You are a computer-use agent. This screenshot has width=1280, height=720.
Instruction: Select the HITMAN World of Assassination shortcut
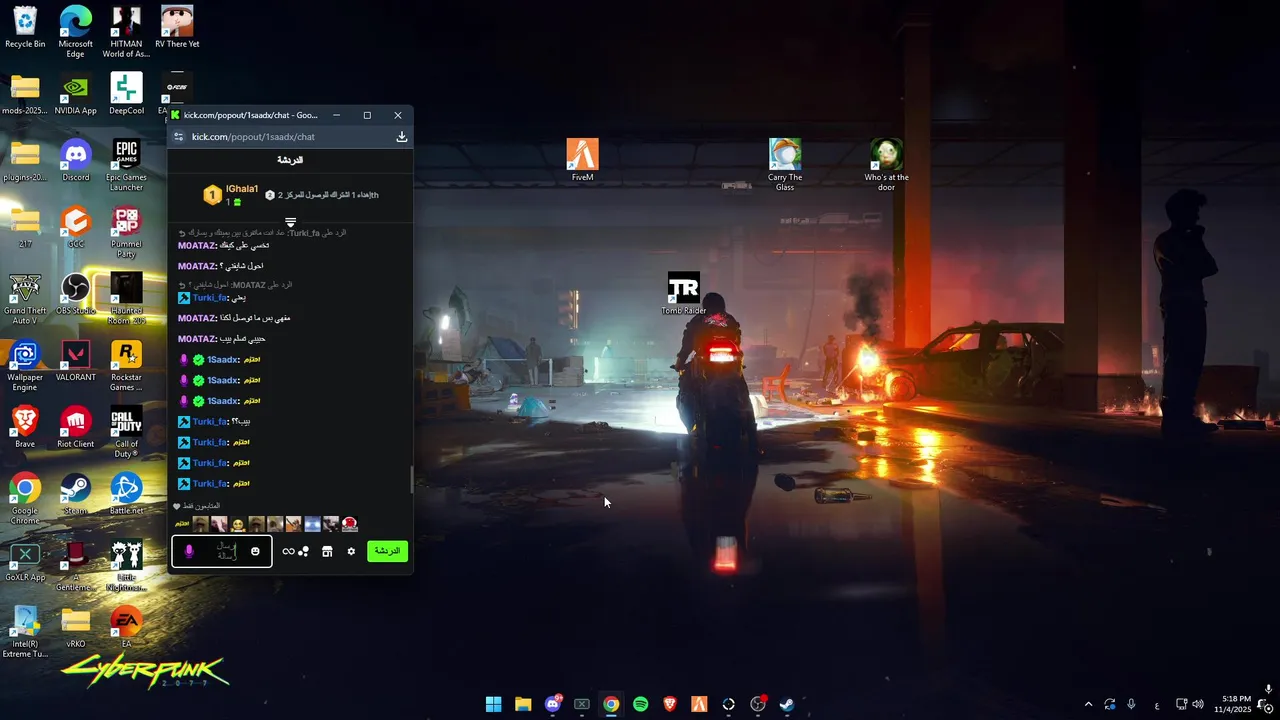[x=126, y=32]
